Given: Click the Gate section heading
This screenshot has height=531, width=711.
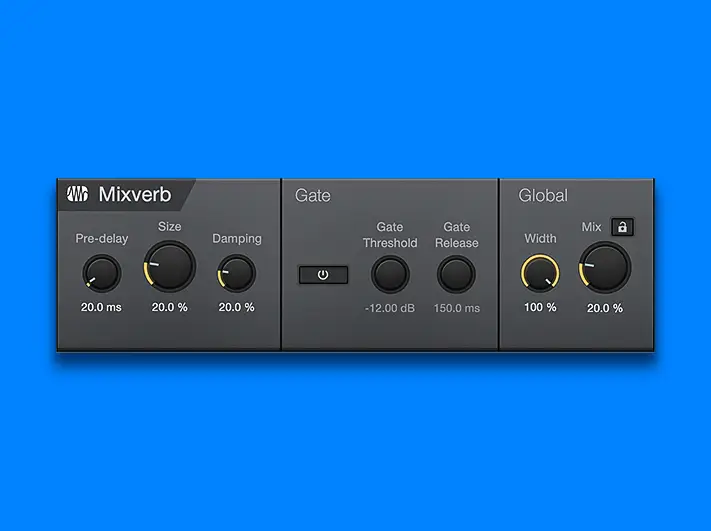Looking at the screenshot, I should point(312,195).
